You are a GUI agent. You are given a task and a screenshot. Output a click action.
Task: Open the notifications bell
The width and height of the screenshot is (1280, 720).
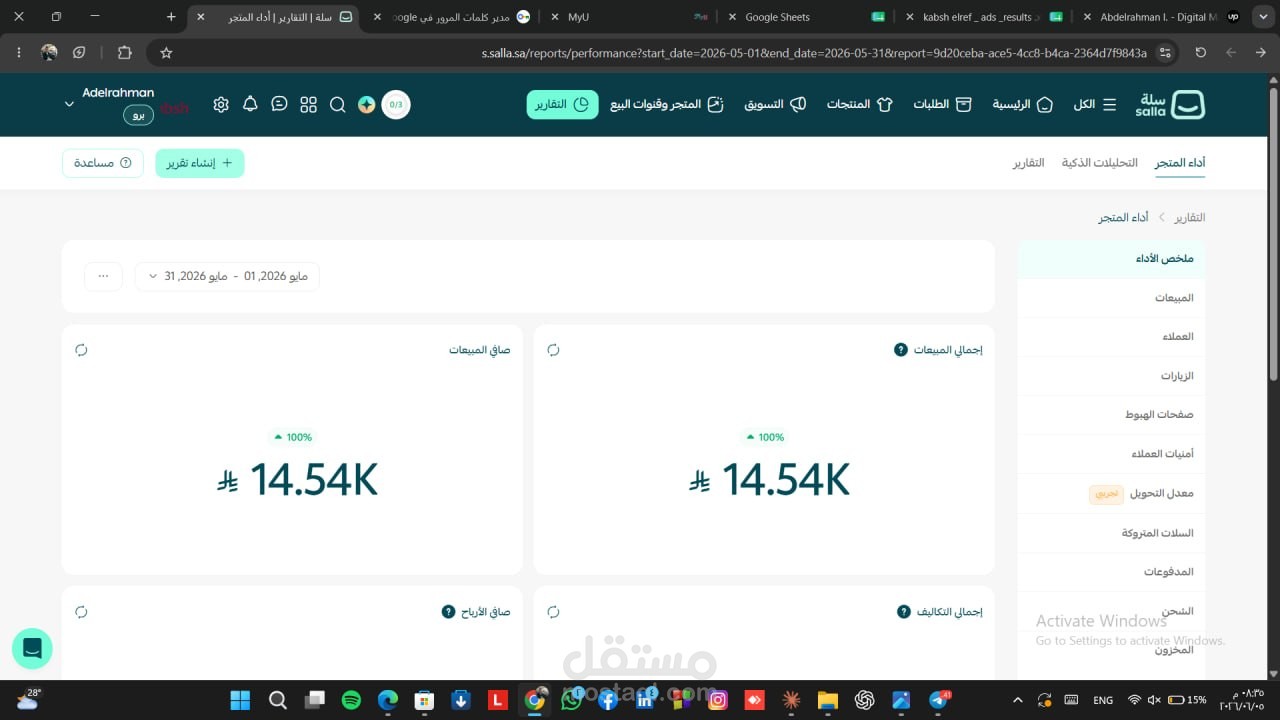click(x=250, y=104)
